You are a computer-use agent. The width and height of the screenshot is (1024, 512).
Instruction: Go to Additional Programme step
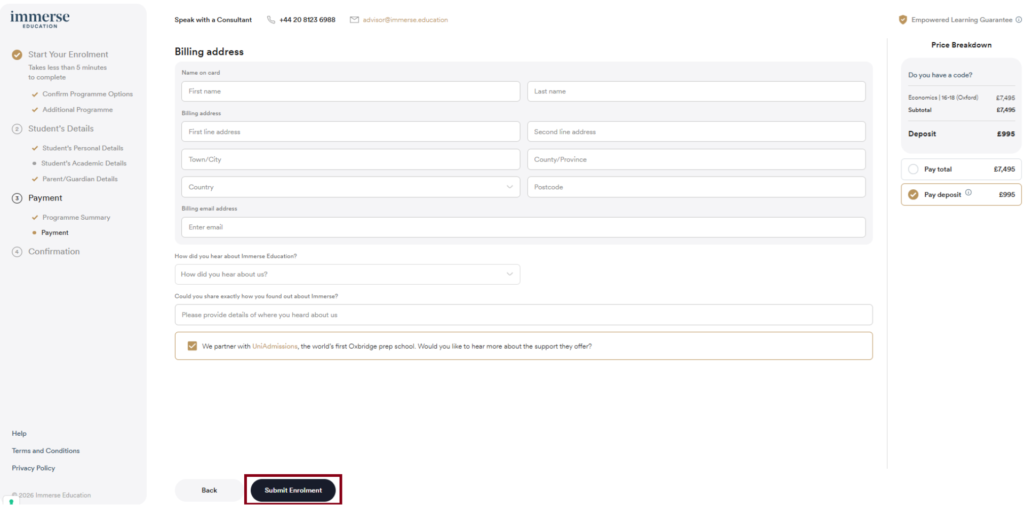[x=78, y=110]
